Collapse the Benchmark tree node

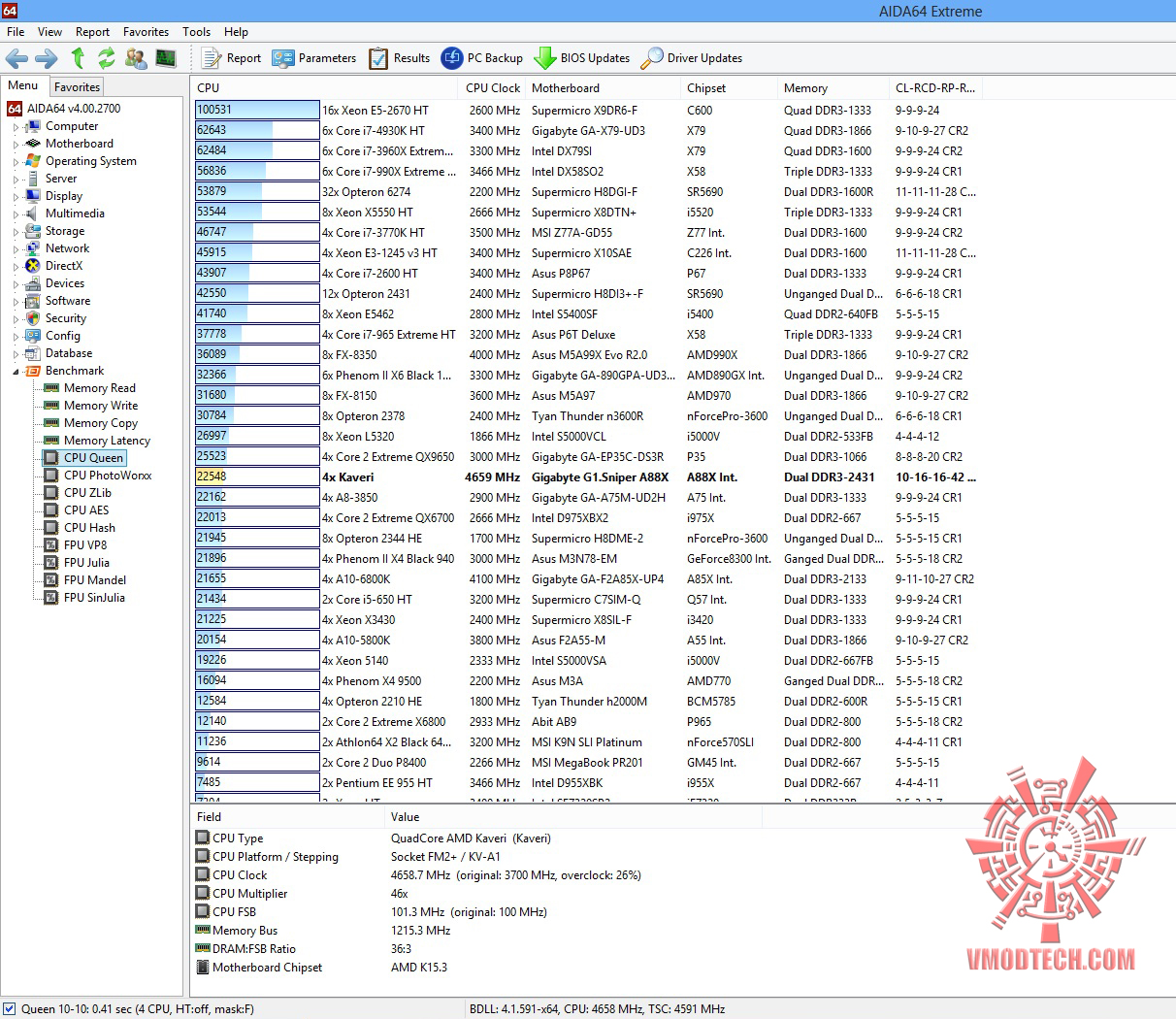pyautogui.click(x=16, y=372)
